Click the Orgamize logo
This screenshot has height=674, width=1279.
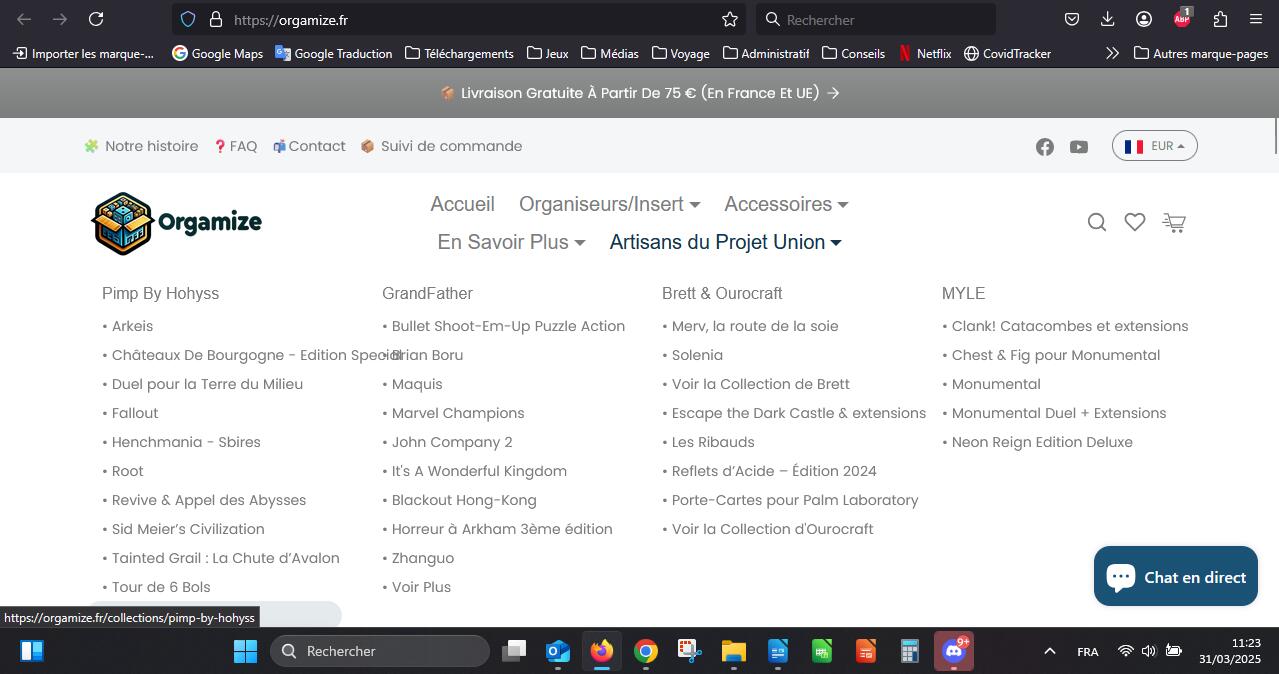point(177,223)
